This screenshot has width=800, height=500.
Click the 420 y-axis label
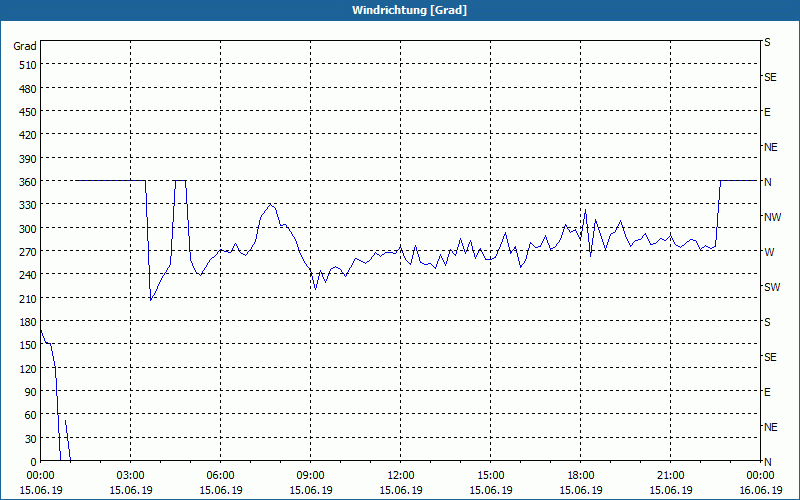28,135
